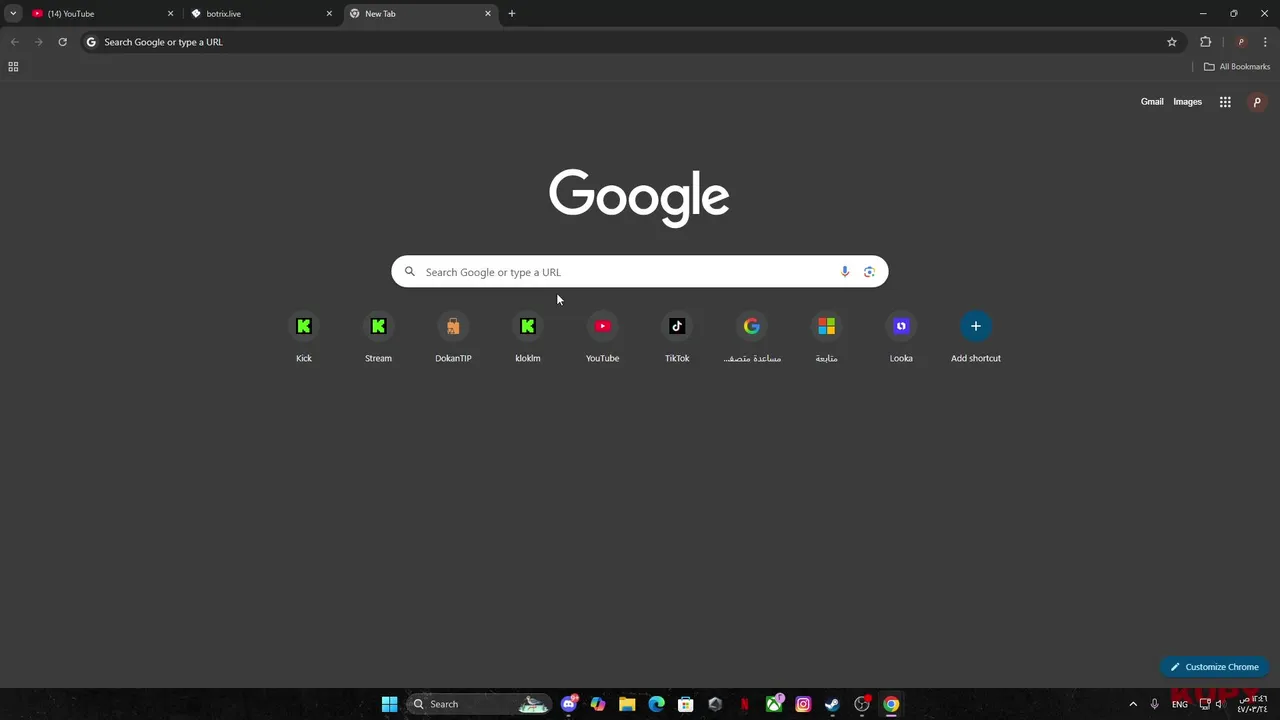Go forward with the forward arrow

tap(38, 42)
